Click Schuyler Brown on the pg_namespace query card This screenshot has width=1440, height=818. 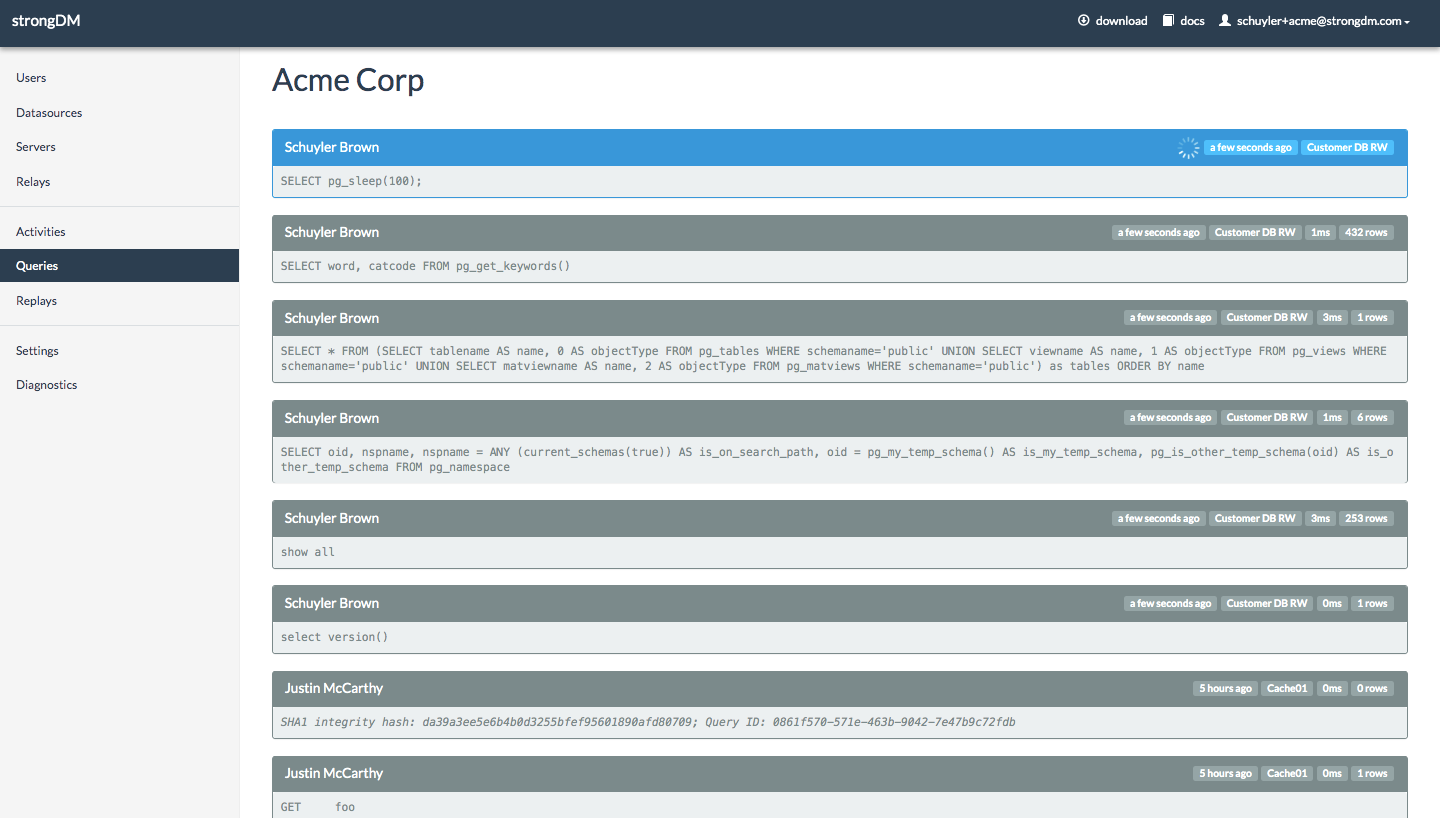tap(332, 418)
